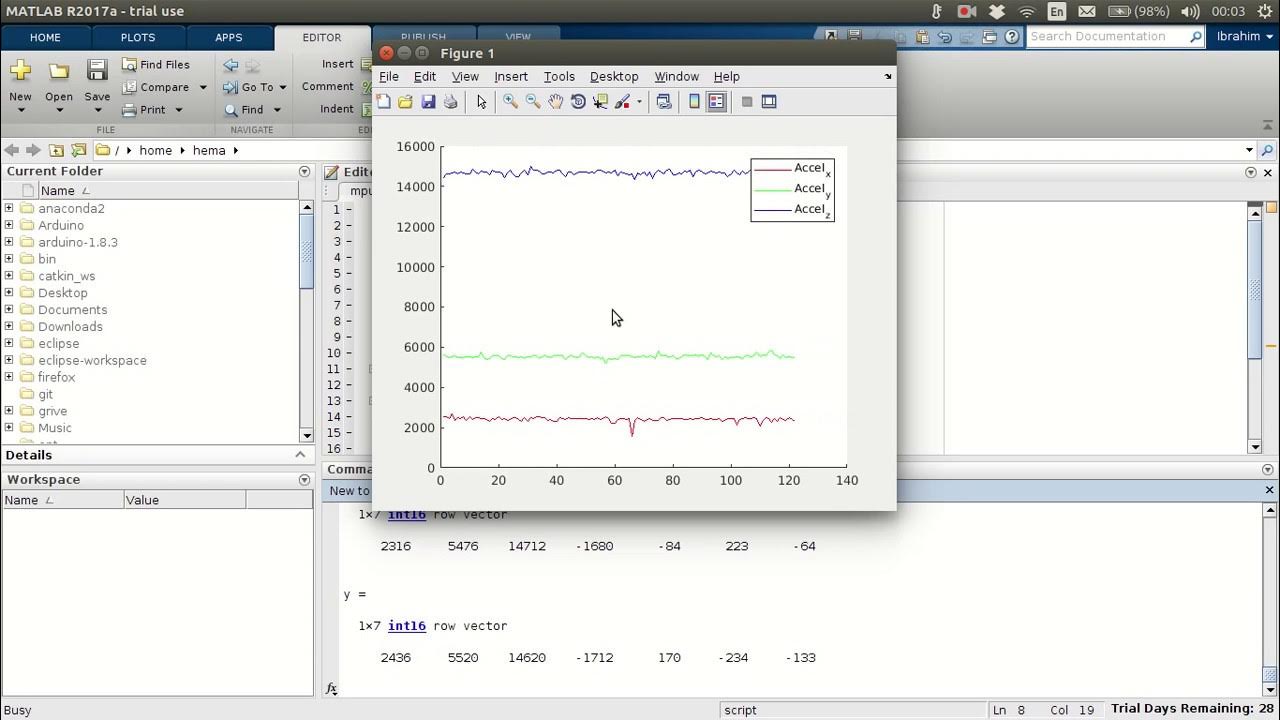Switch to the APPS tab in MATLAB
1280x720 pixels.
[x=229, y=37]
